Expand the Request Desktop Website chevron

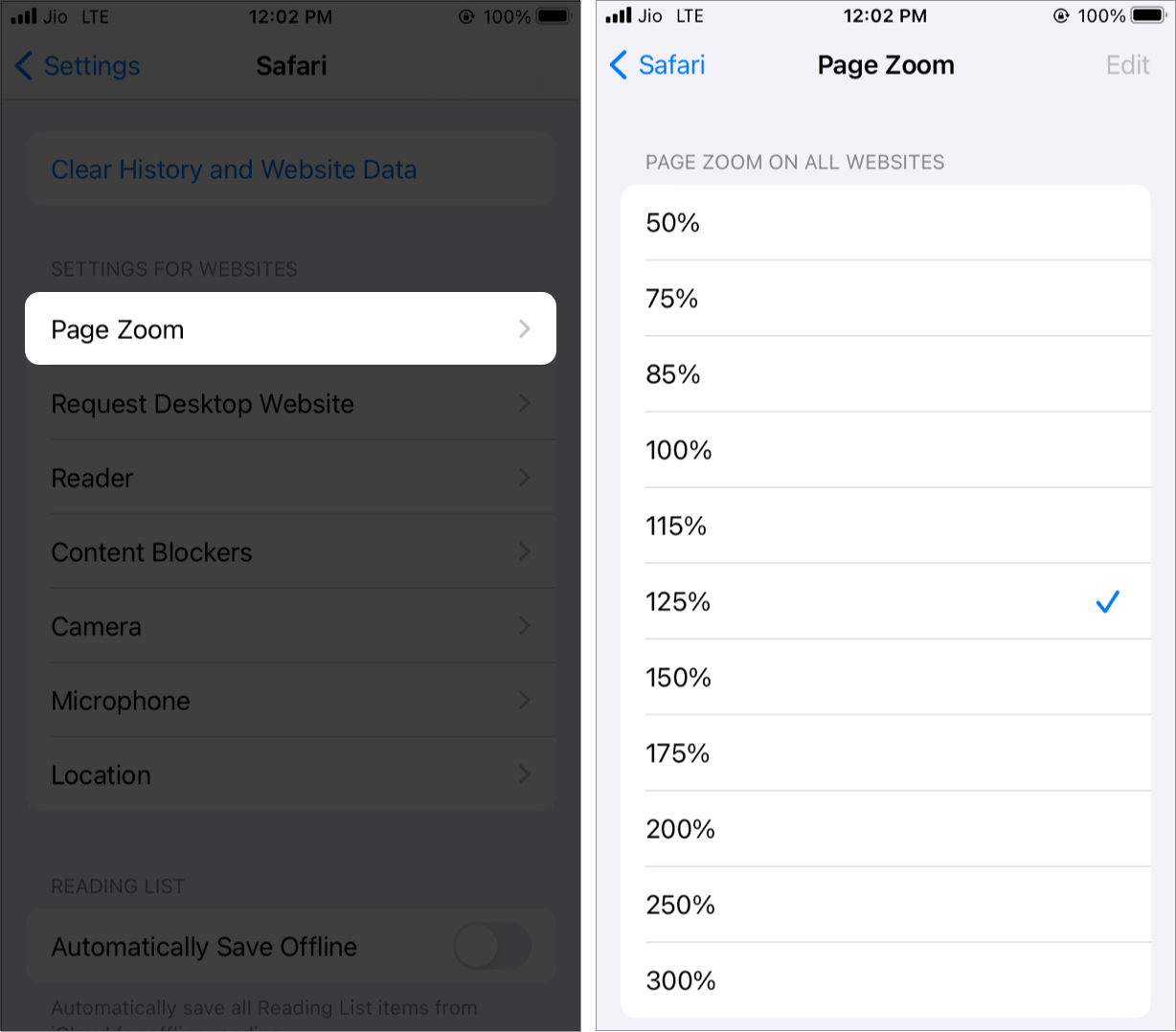[524, 404]
